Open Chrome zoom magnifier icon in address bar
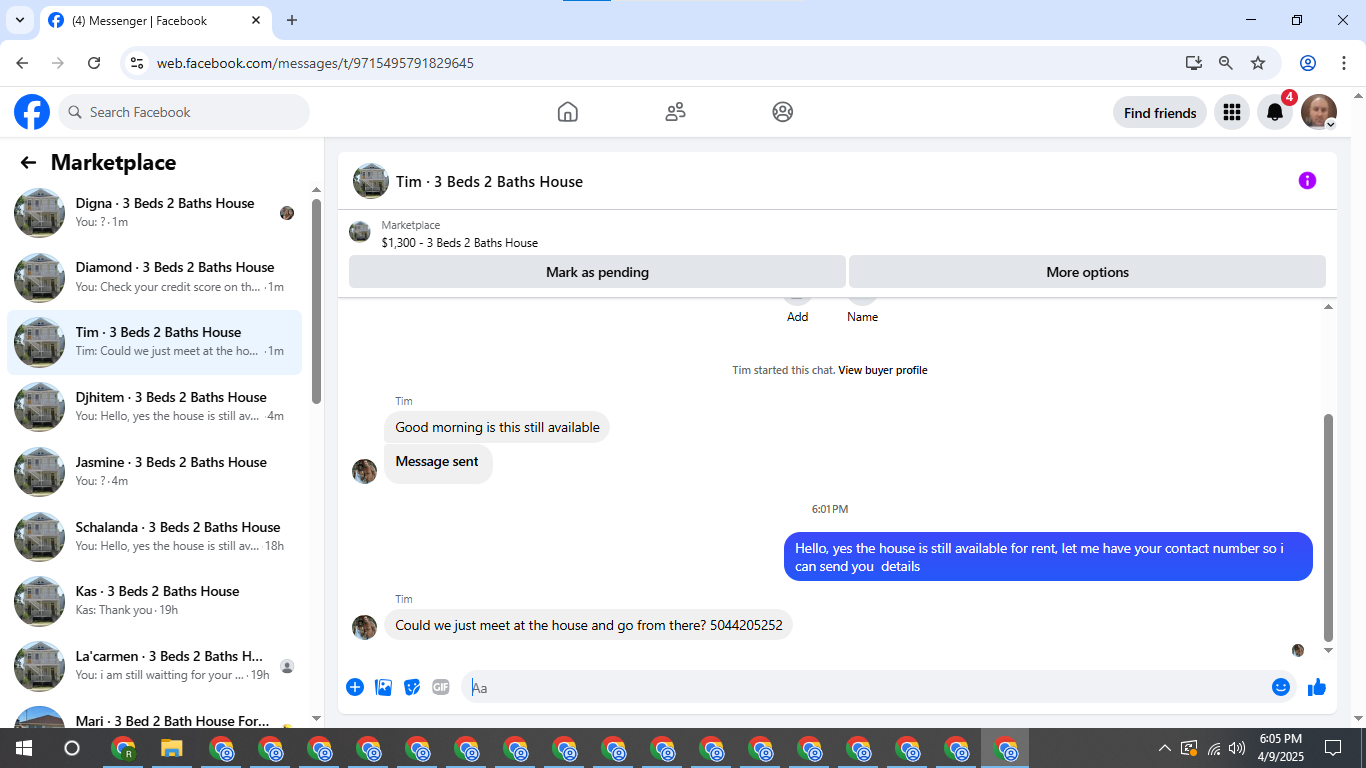This screenshot has height=768, width=1366. (1226, 63)
